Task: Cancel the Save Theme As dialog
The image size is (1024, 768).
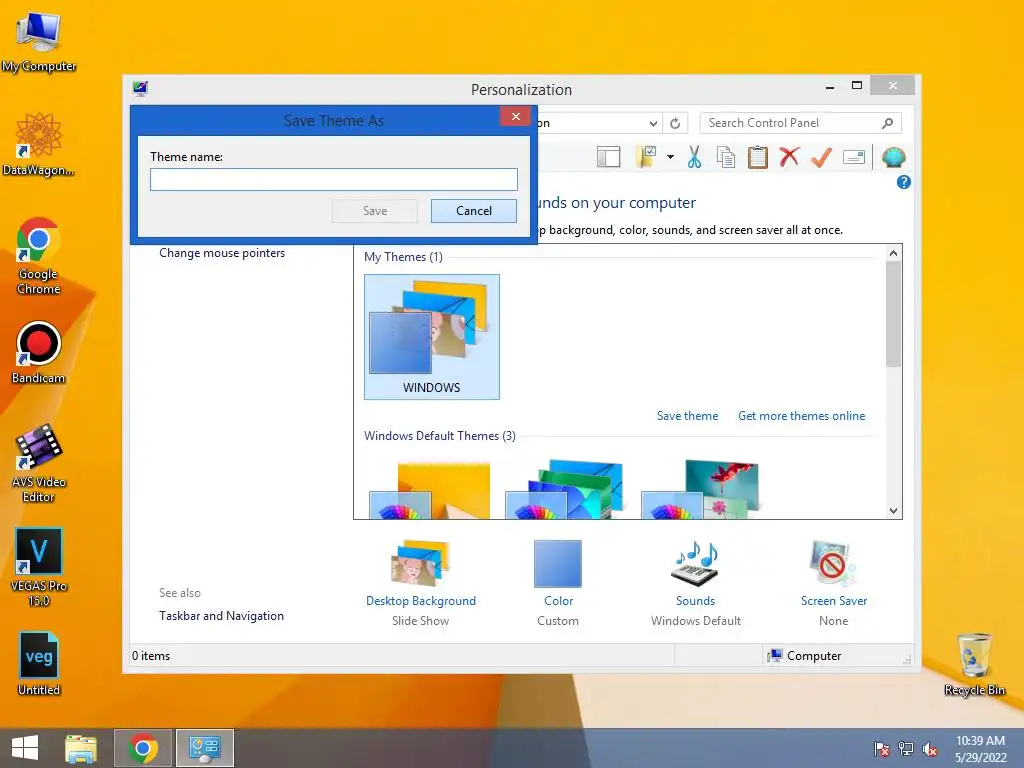Action: pos(473,211)
